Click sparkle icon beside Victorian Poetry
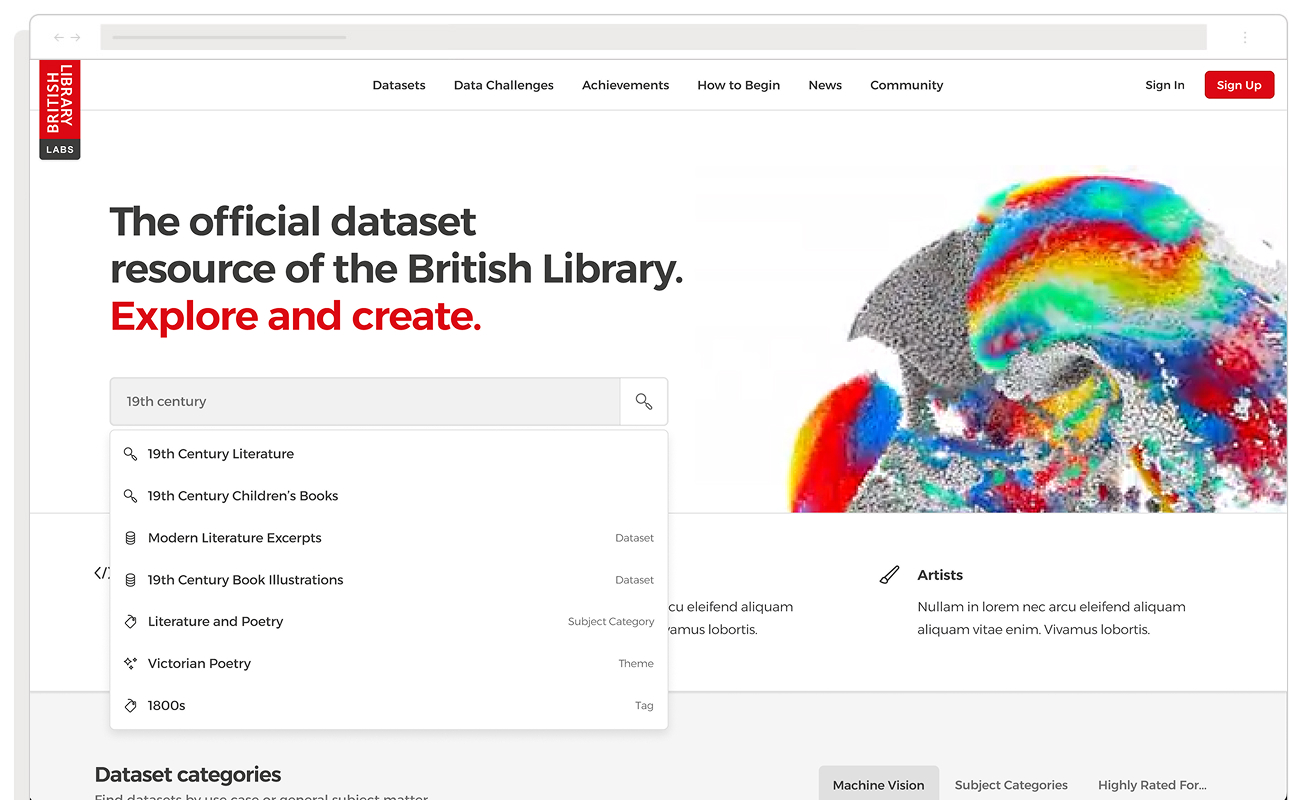This screenshot has height=800, width=1300. pos(130,664)
